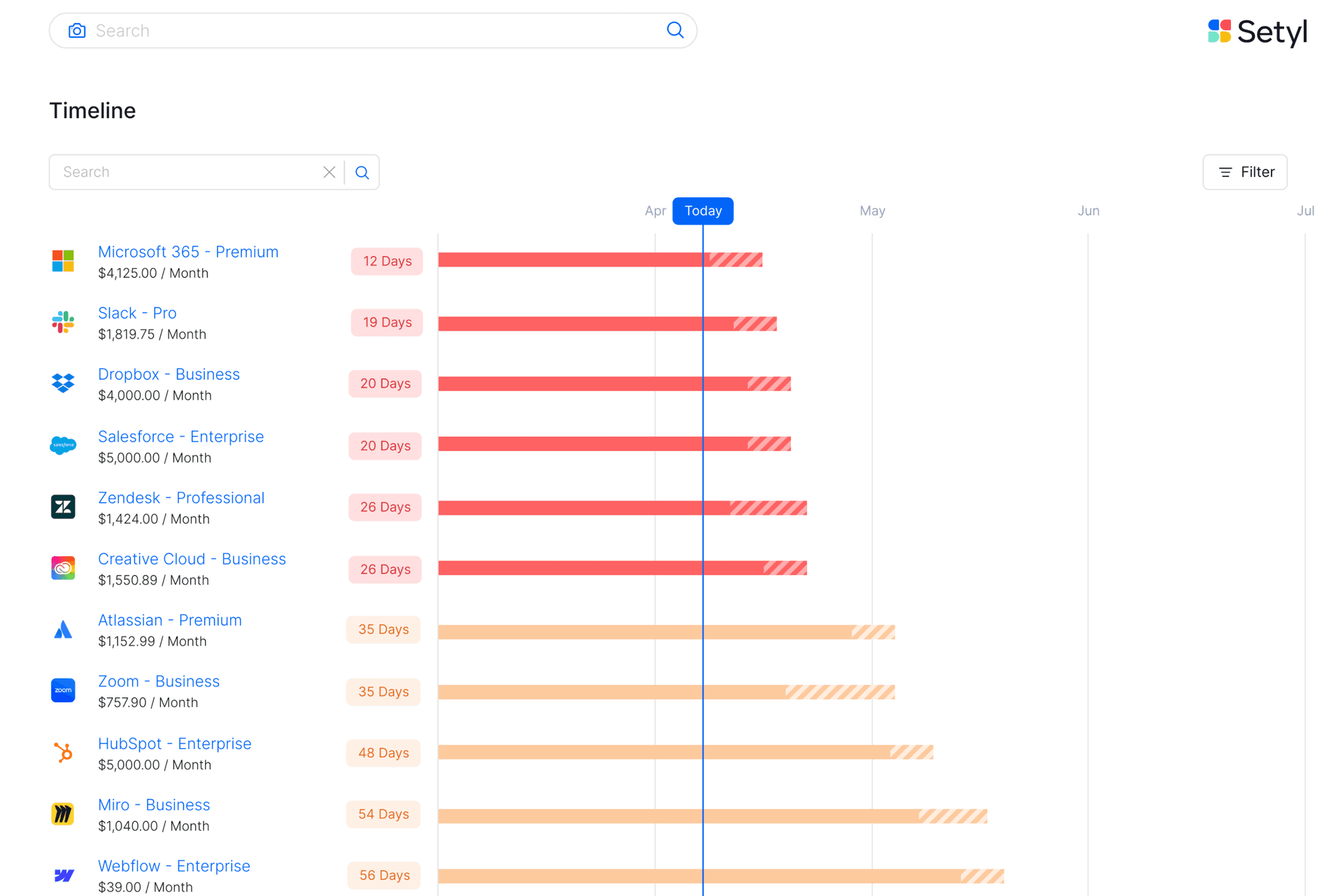Click the $1,819.75 / Month price text
Screen dimensions: 1343x896
pos(152,334)
